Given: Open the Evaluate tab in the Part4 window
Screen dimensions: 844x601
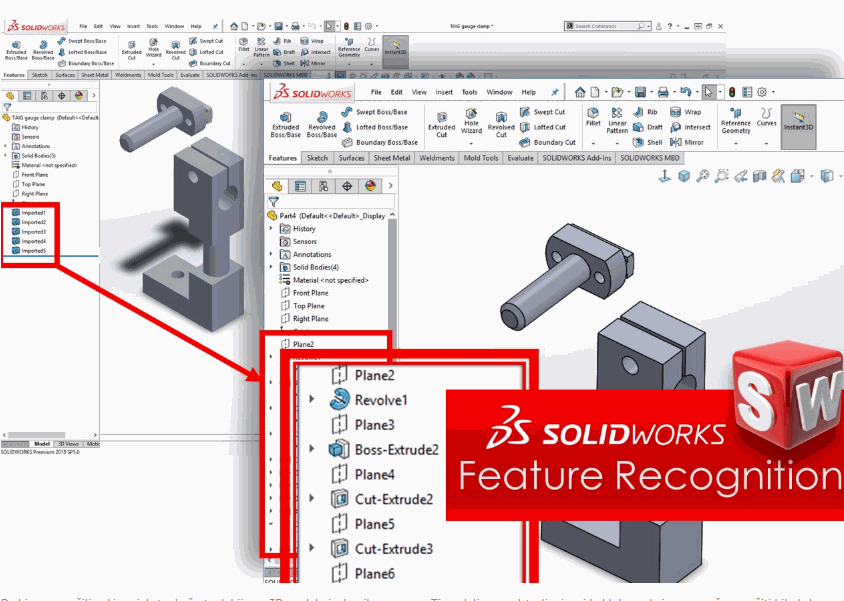Looking at the screenshot, I should pyautogui.click(x=521, y=158).
